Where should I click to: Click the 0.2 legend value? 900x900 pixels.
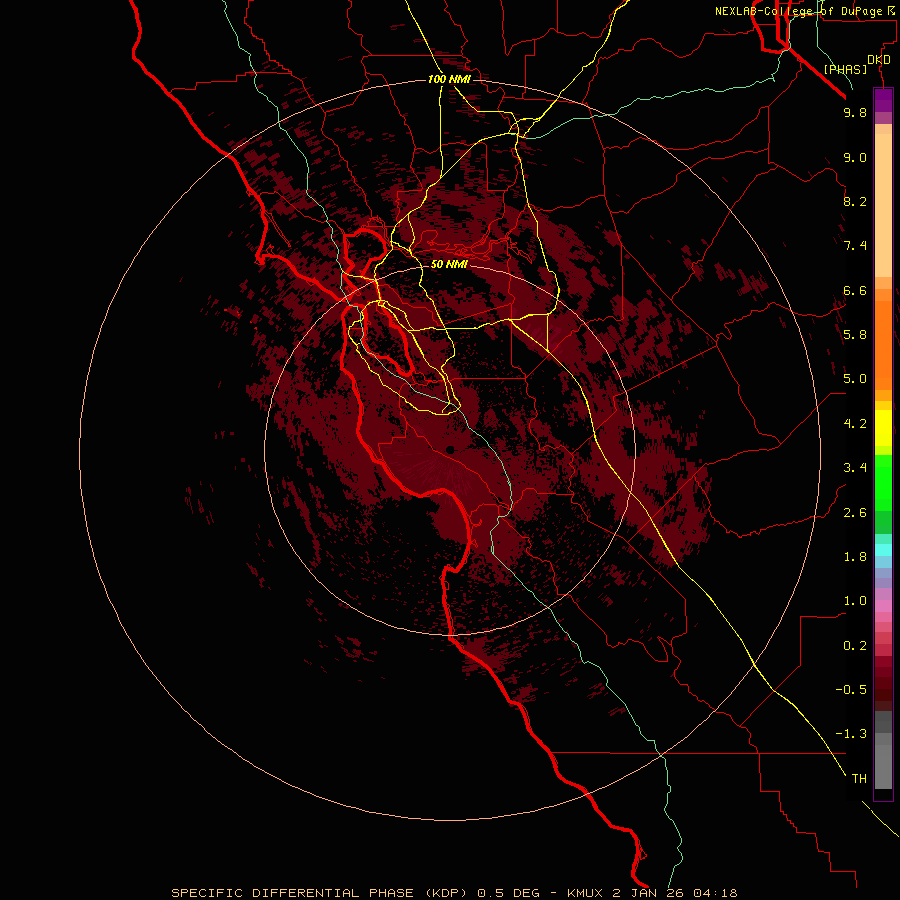pyautogui.click(x=855, y=646)
